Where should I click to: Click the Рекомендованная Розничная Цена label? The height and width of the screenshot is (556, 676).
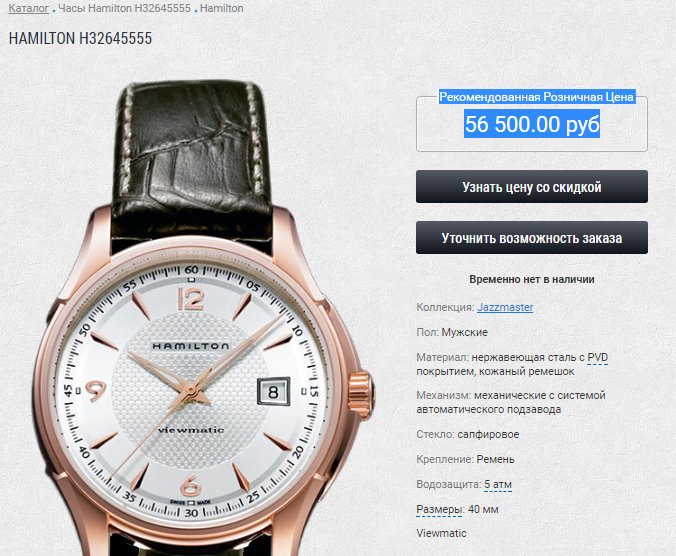point(537,97)
